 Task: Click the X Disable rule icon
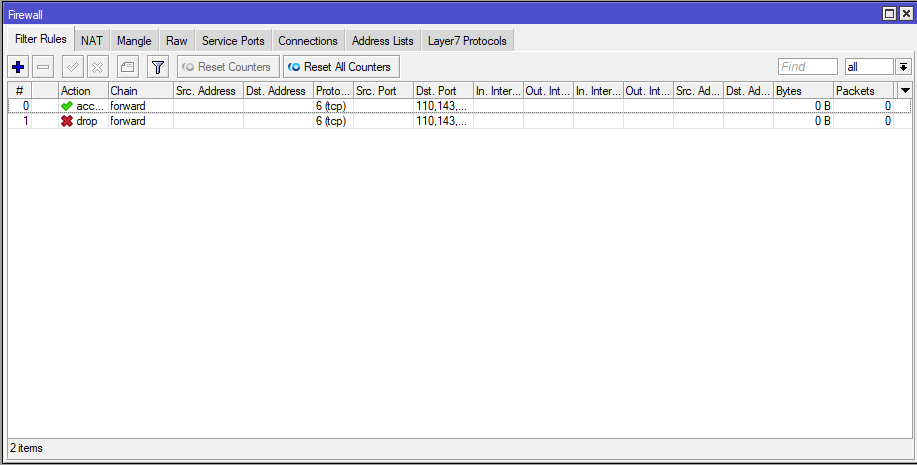tap(97, 67)
